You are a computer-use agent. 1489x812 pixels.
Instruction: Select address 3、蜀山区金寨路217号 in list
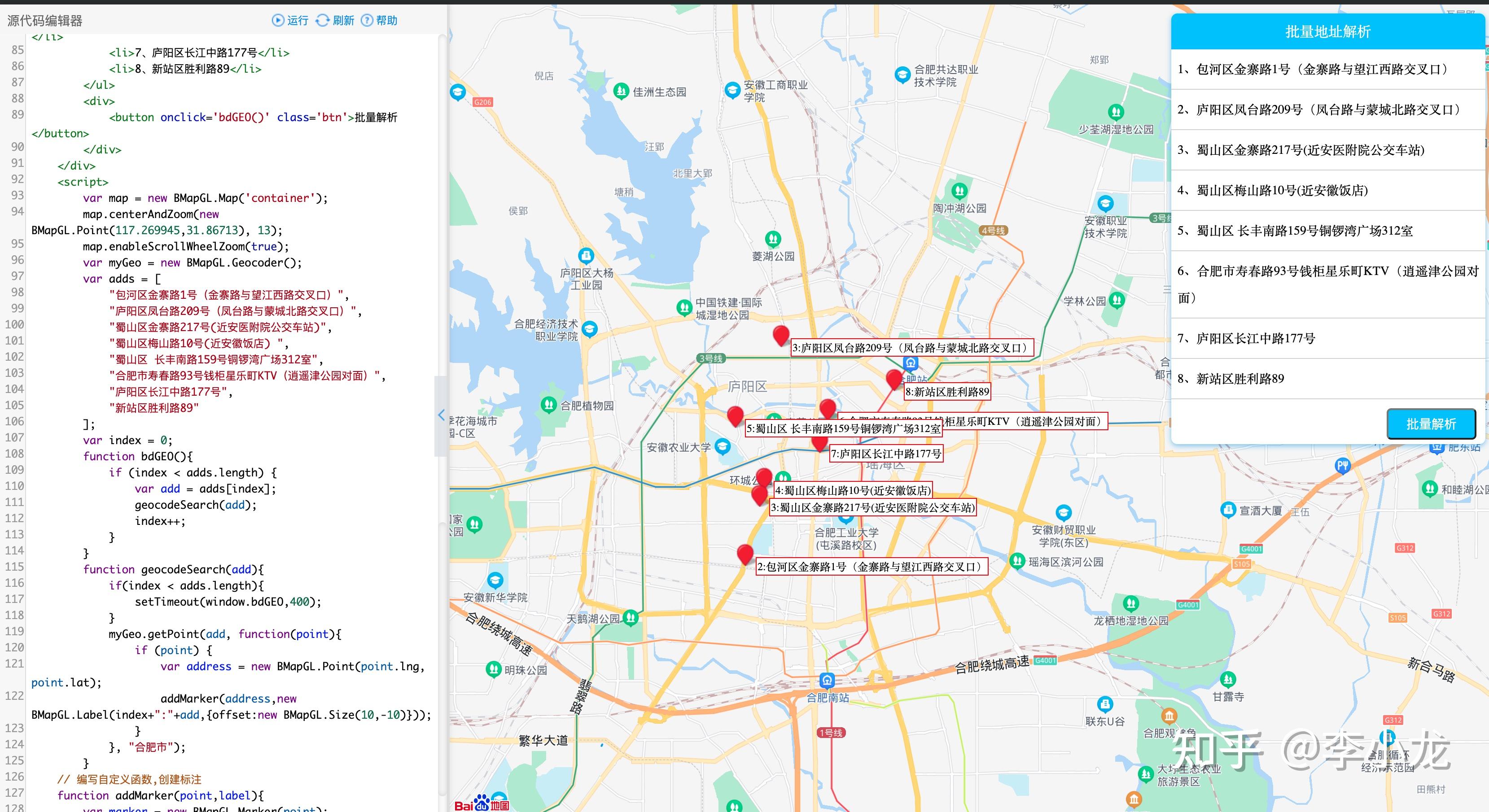tap(1328, 150)
